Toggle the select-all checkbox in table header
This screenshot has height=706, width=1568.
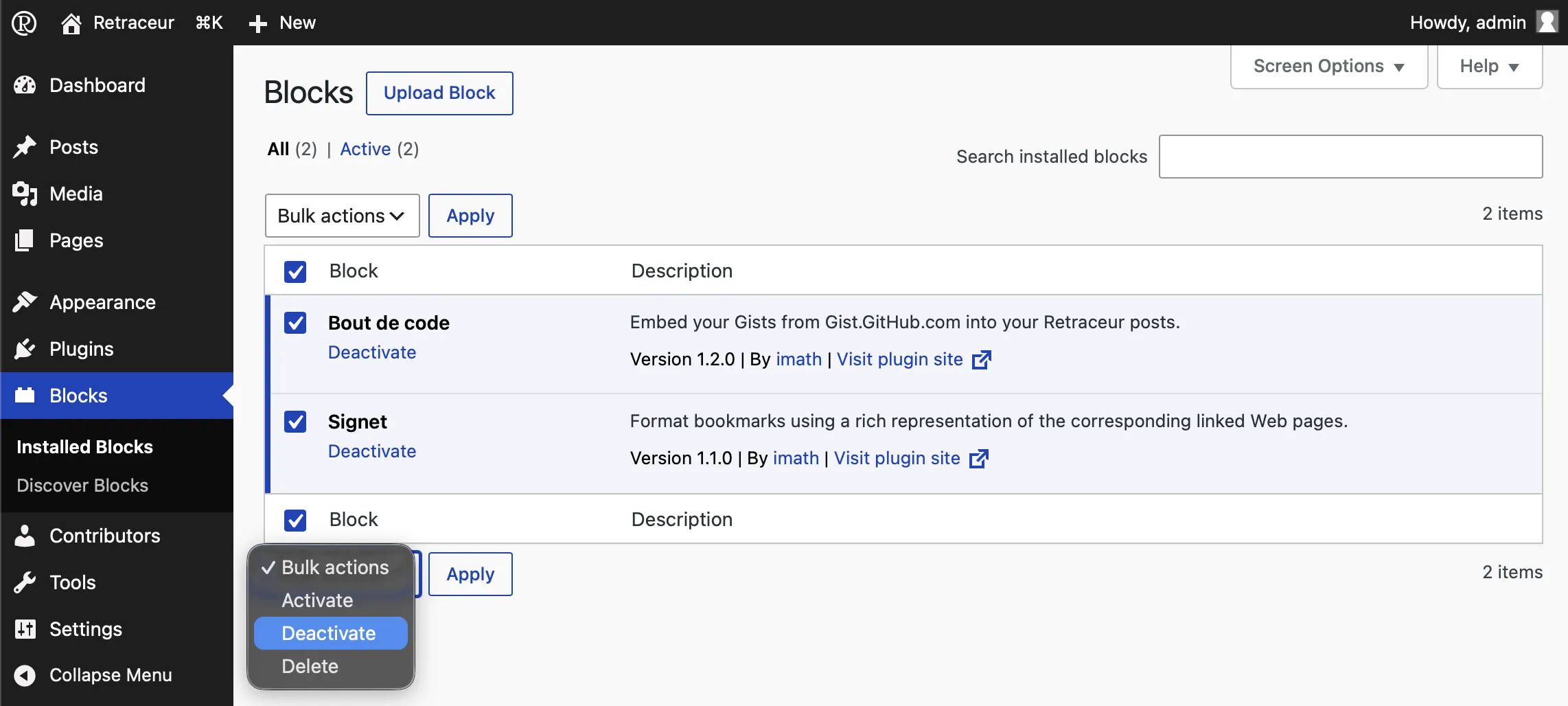coord(295,271)
